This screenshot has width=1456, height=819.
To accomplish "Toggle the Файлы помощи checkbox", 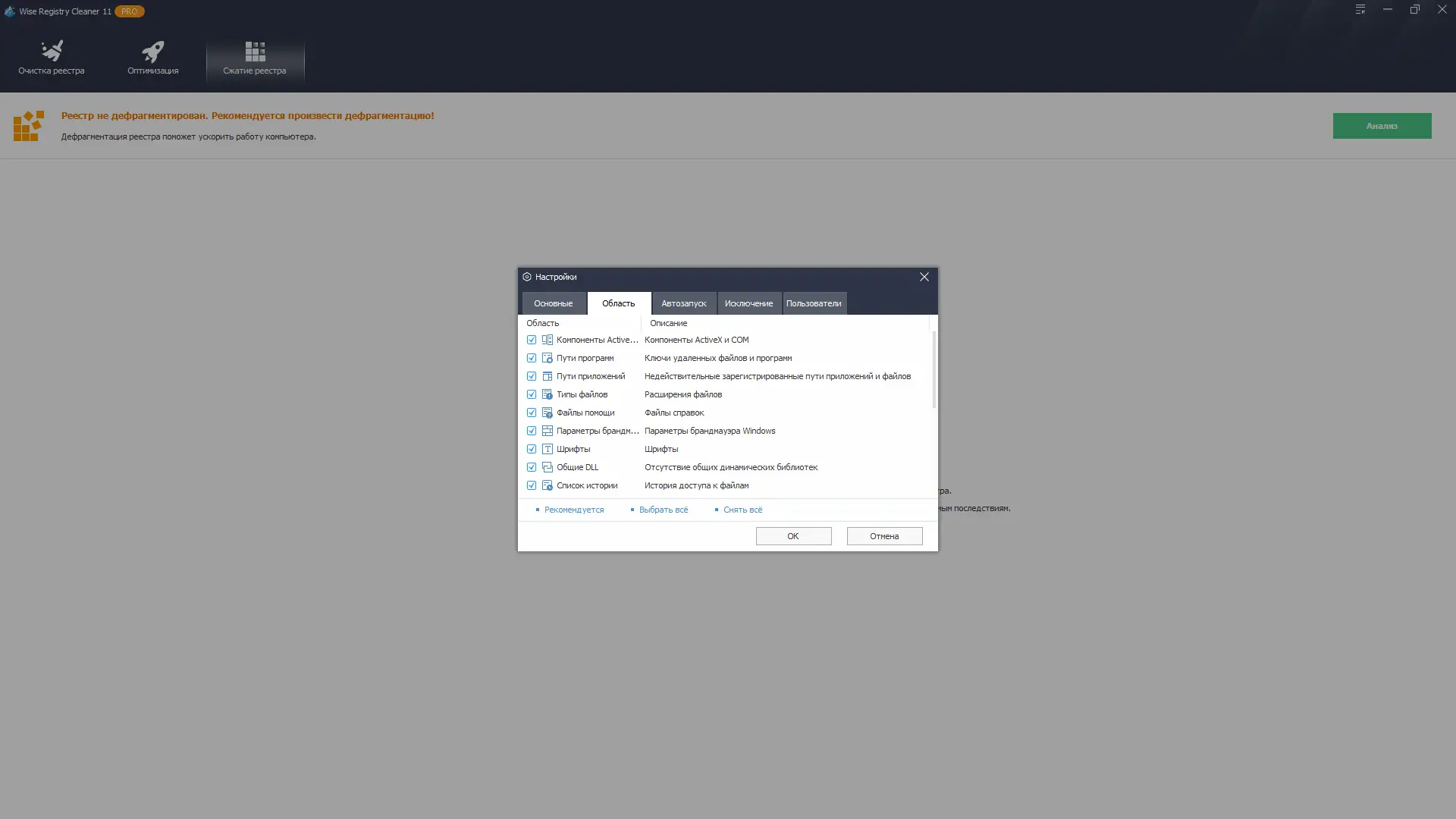I will coord(532,413).
